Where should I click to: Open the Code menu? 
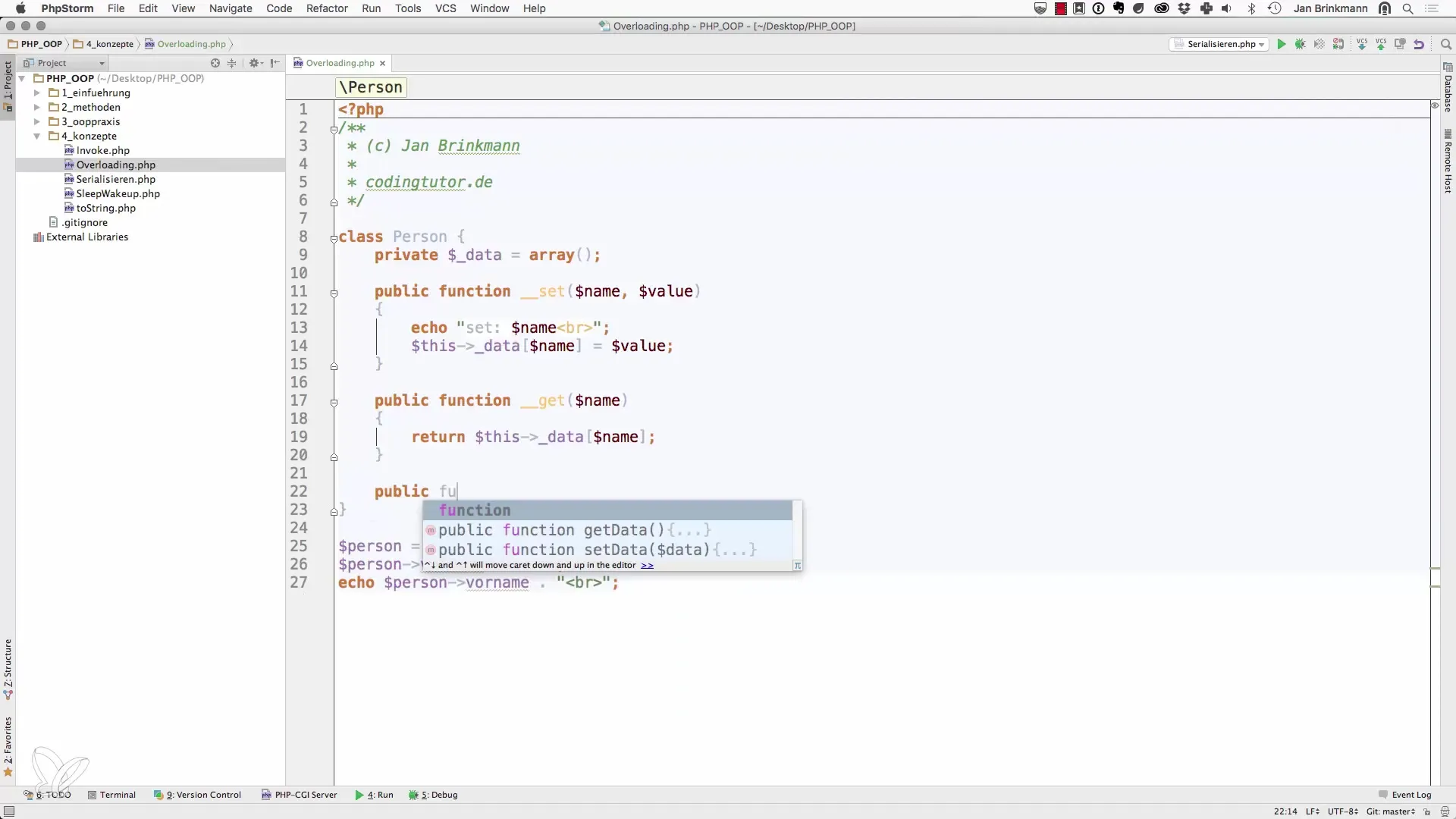click(x=279, y=8)
